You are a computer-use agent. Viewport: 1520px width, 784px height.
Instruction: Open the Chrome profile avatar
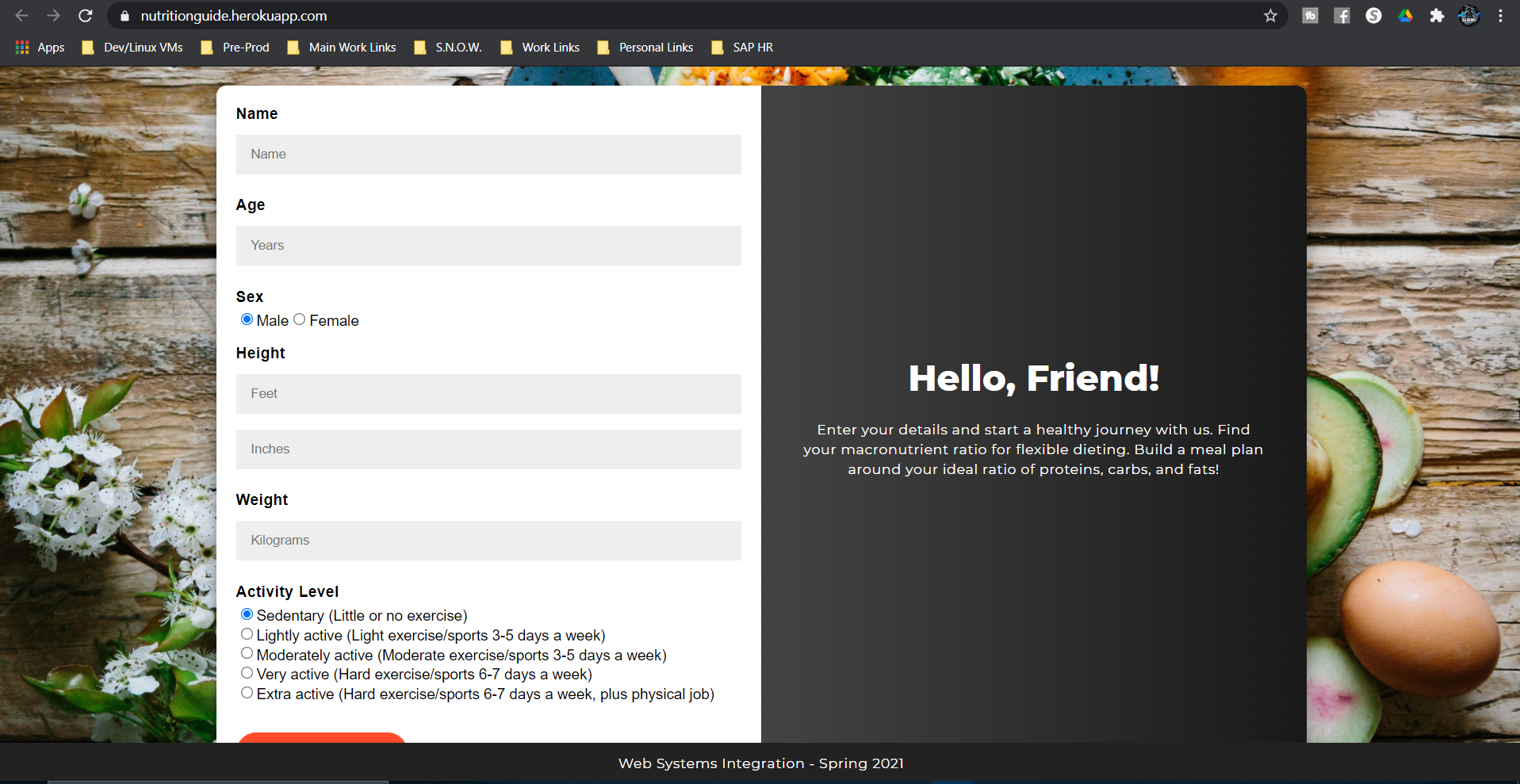pos(1468,16)
